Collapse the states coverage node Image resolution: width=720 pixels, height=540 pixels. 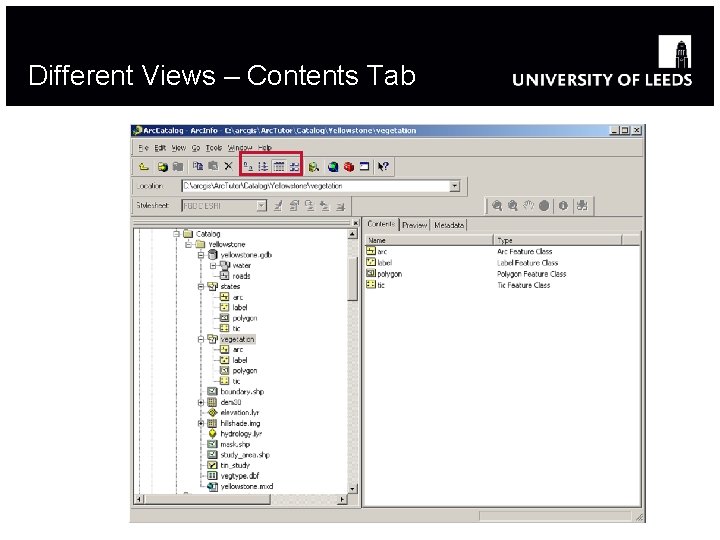point(201,287)
